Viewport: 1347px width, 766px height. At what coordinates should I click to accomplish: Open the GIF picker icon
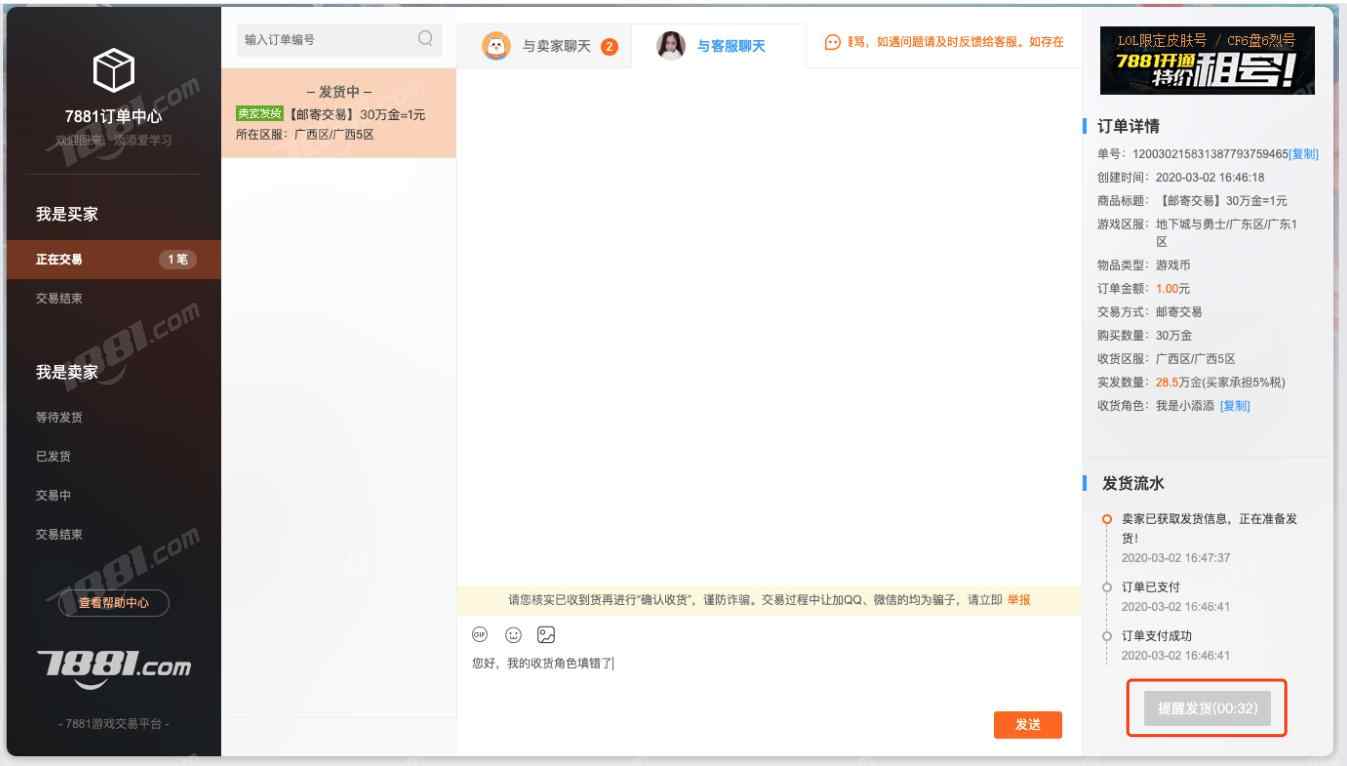click(x=478, y=635)
